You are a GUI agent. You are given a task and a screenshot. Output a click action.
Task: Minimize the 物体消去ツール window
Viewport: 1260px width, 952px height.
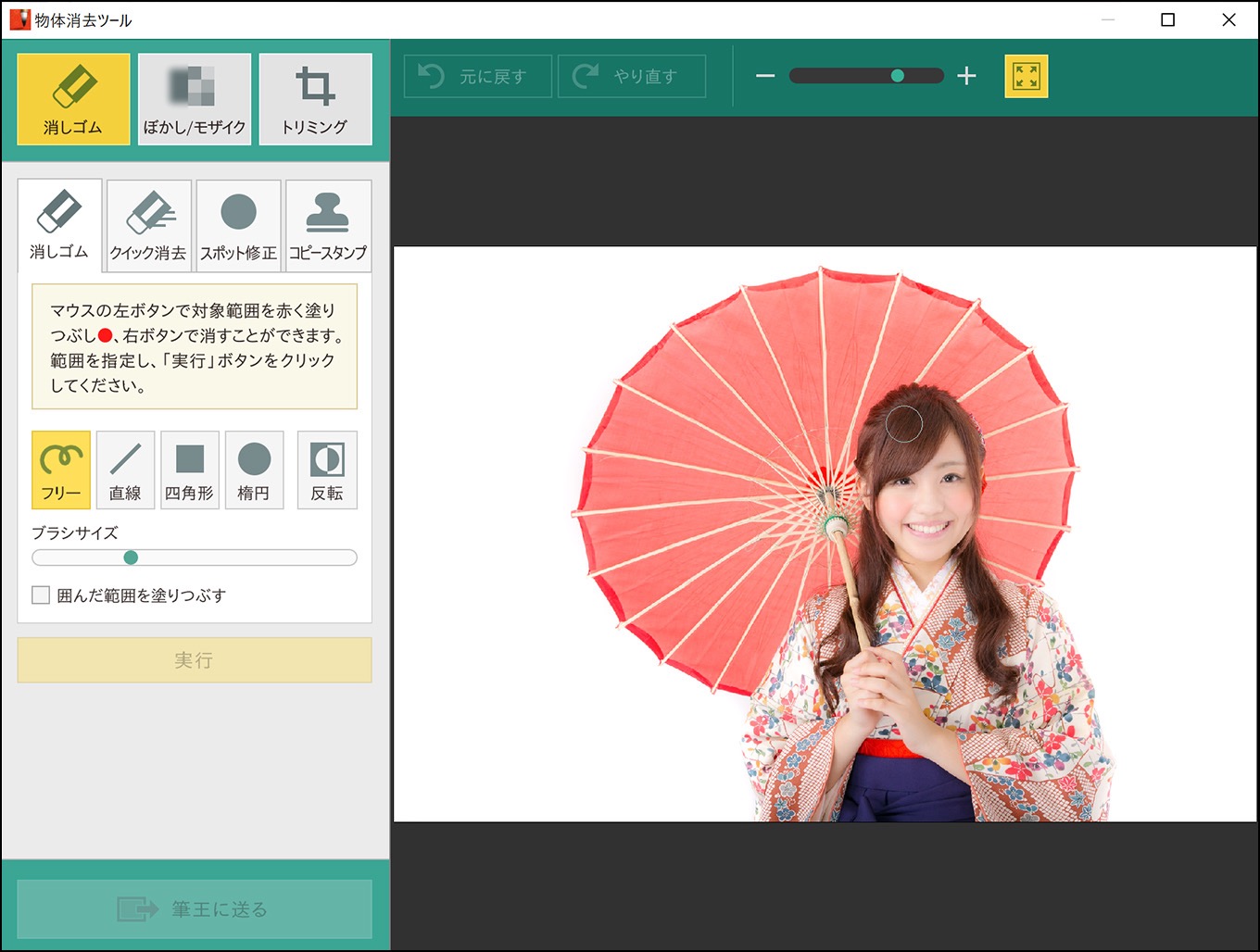(x=1108, y=19)
